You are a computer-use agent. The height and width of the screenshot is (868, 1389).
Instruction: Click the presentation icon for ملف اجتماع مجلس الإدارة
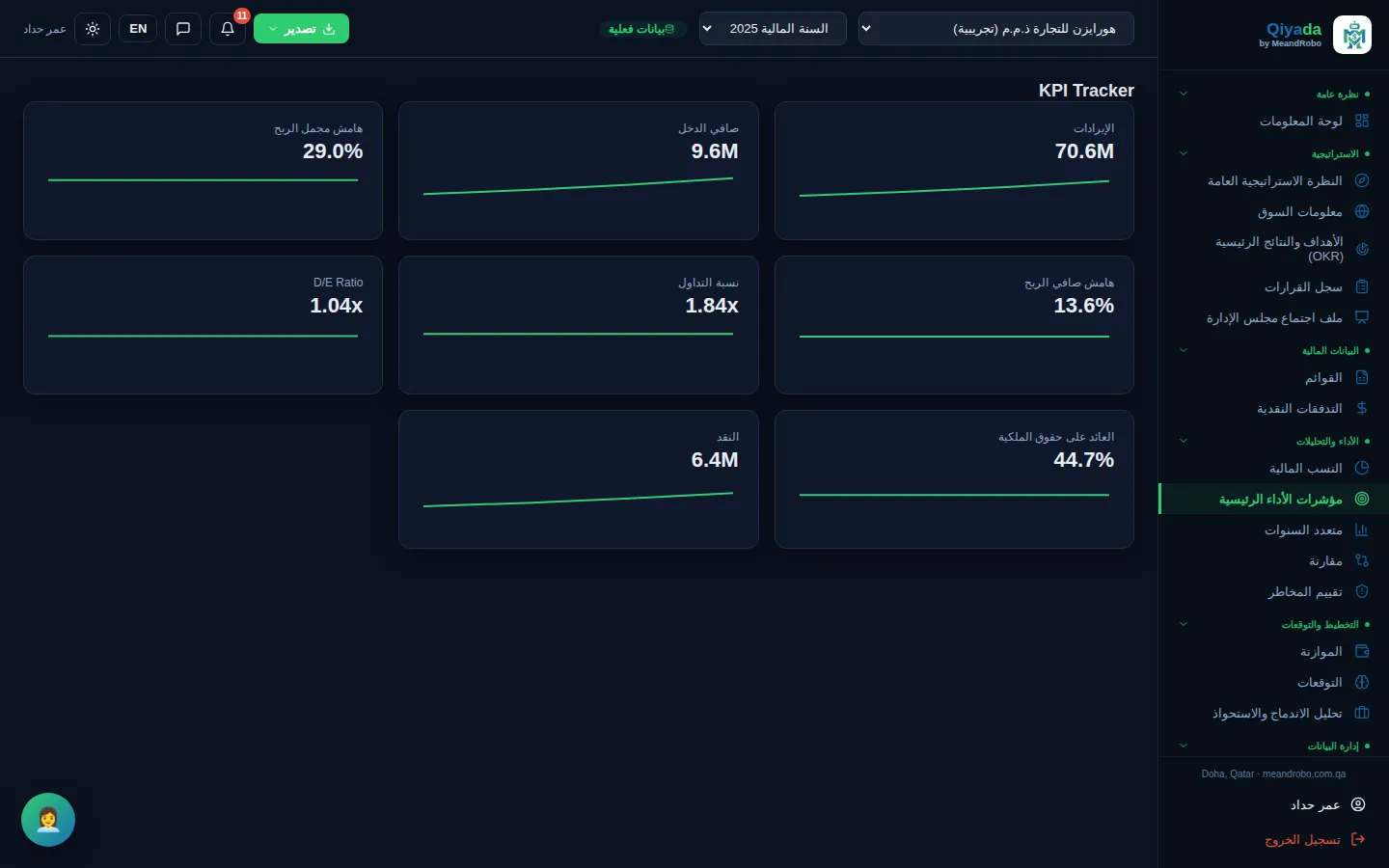tap(1362, 317)
